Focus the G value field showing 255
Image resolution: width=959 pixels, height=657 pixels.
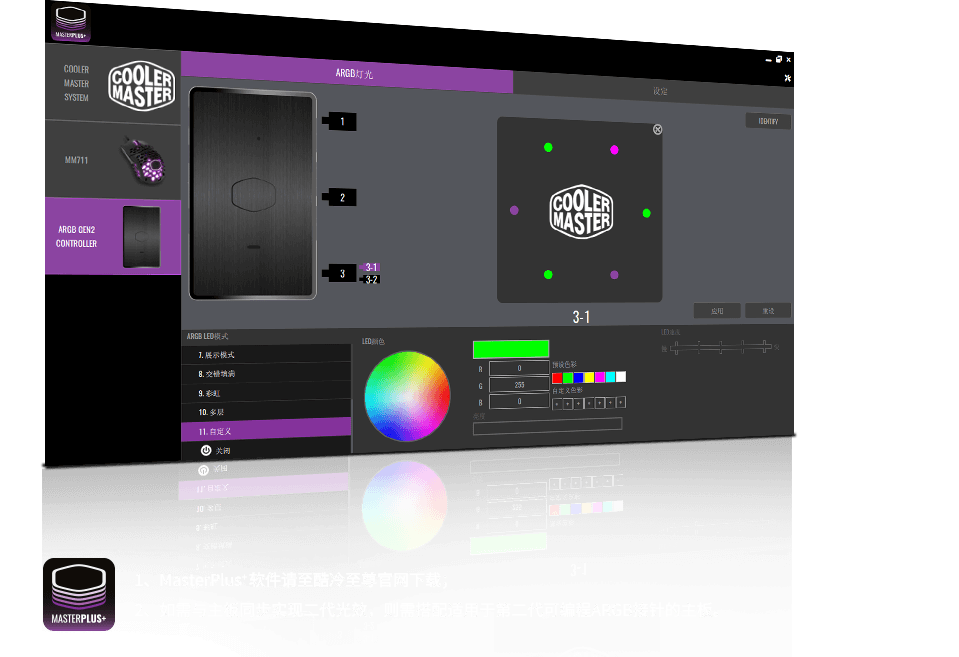[519, 384]
